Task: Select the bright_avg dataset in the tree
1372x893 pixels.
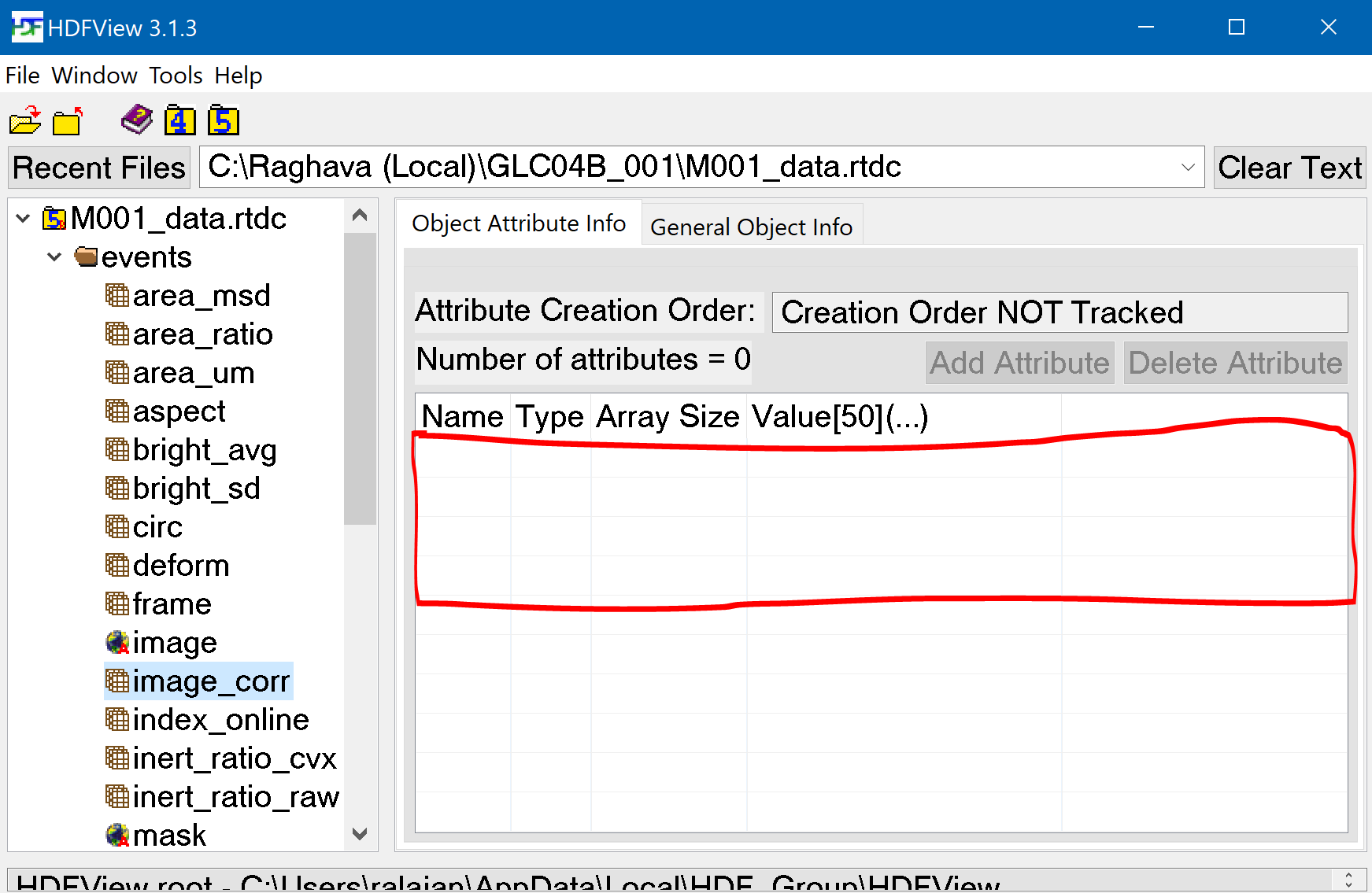Action: [x=205, y=449]
